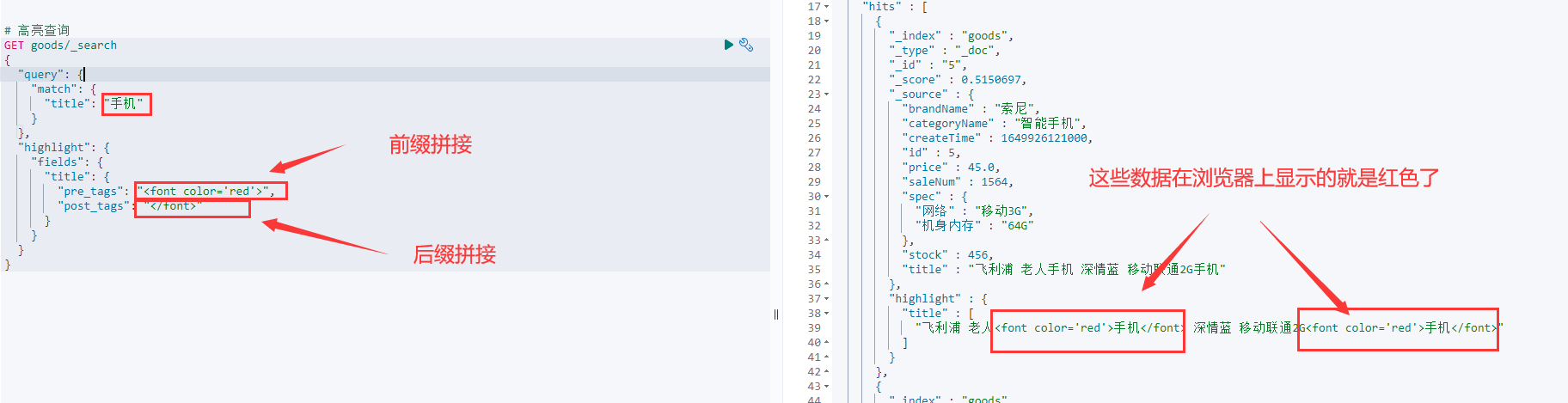
Task: Collapse the next hit object at line 43
Action: pyautogui.click(x=827, y=387)
